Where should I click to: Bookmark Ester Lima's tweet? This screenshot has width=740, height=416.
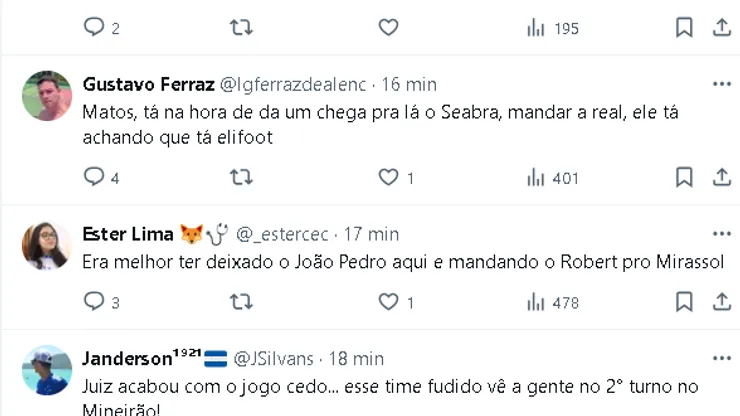point(684,301)
